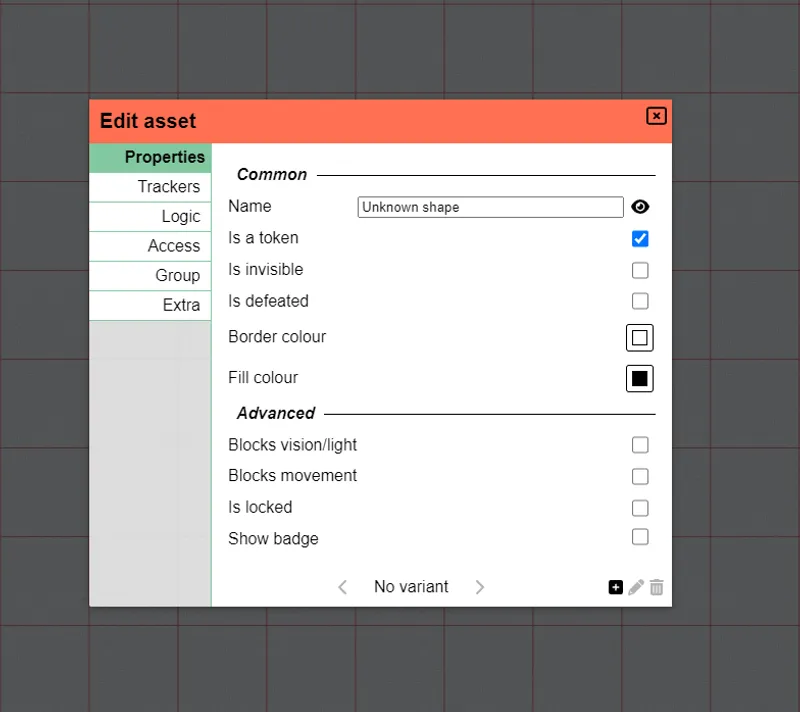Delete the variant using the trash icon
This screenshot has height=712, width=800.
[x=656, y=587]
